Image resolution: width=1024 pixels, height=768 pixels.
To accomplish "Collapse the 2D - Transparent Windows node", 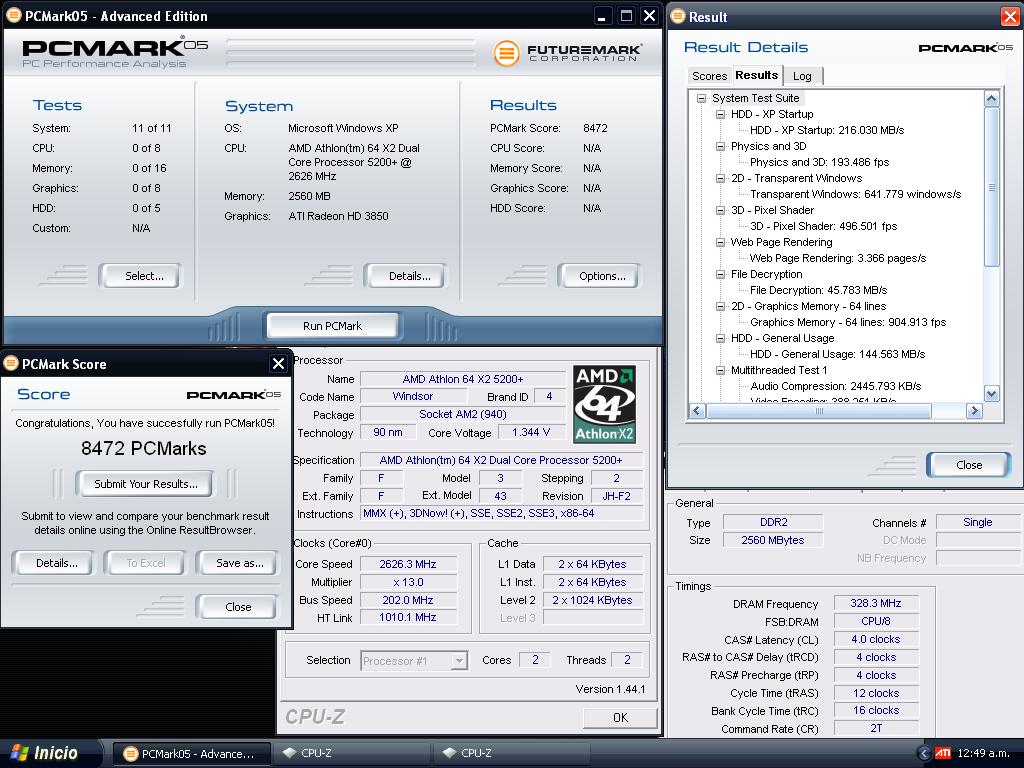I will (720, 178).
